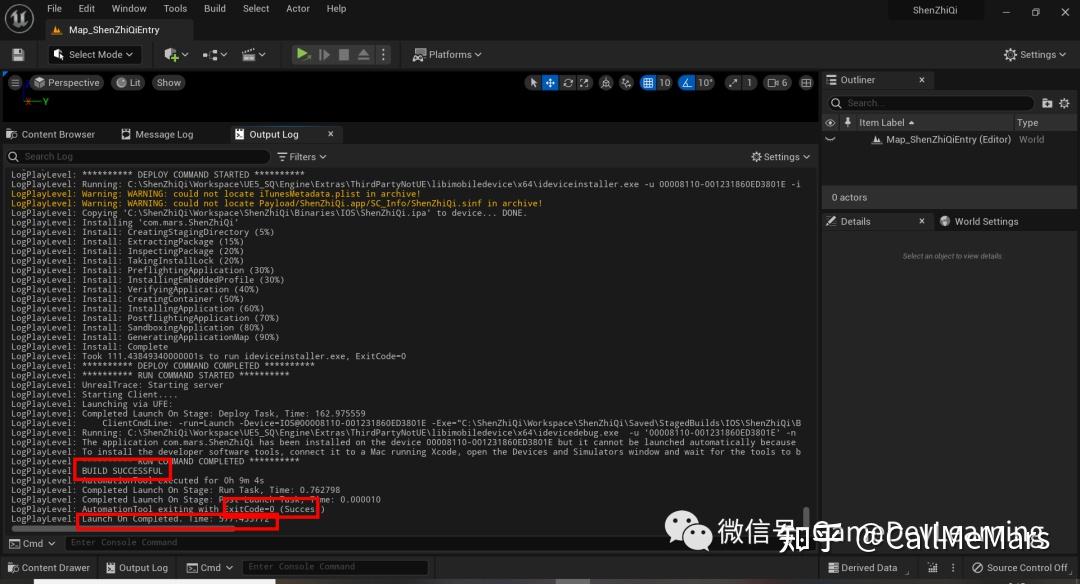Viewport: 1080px width, 584px height.
Task: Open the Derived Data status bar menu
Action: click(862, 567)
